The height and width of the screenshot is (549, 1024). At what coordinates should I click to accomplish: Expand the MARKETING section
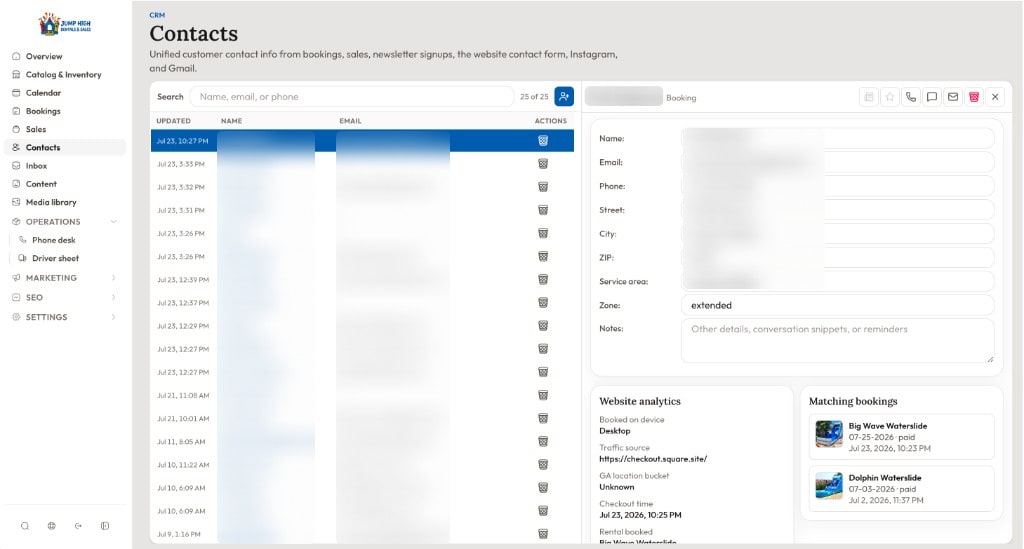pyautogui.click(x=65, y=278)
